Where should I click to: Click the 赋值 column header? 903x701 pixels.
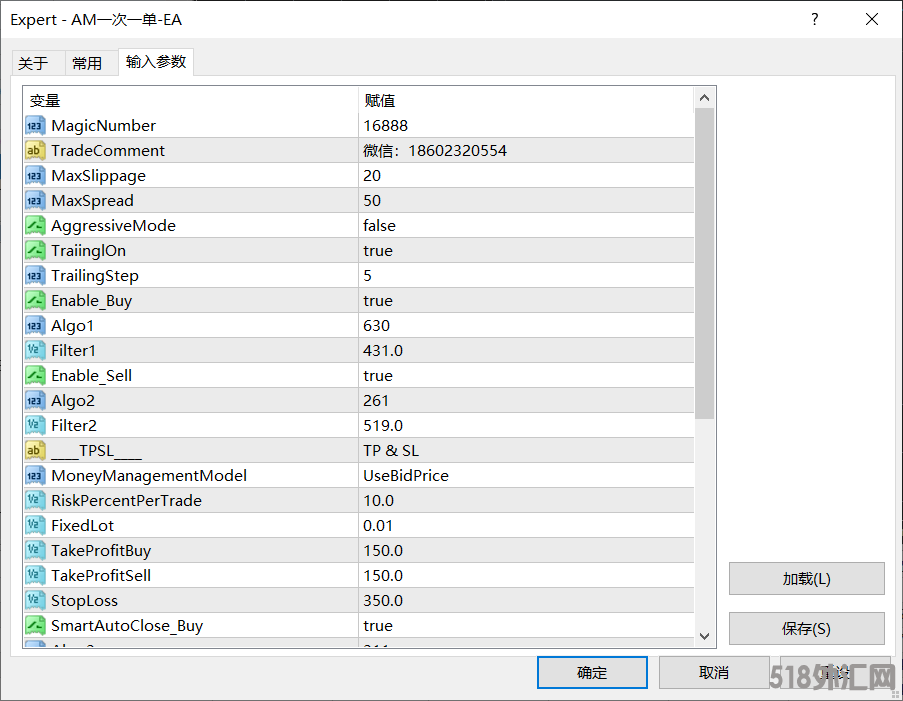point(526,101)
